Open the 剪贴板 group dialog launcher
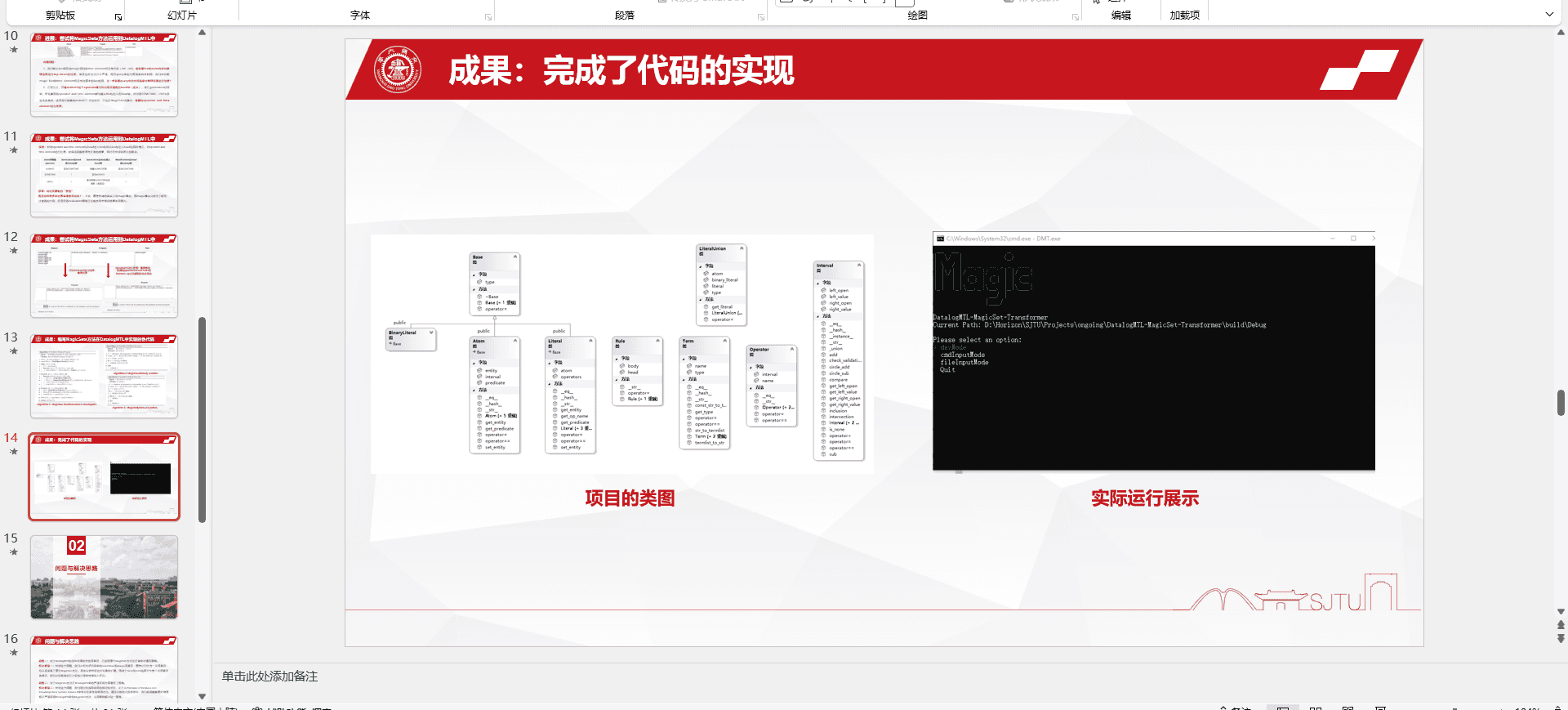 118,17
